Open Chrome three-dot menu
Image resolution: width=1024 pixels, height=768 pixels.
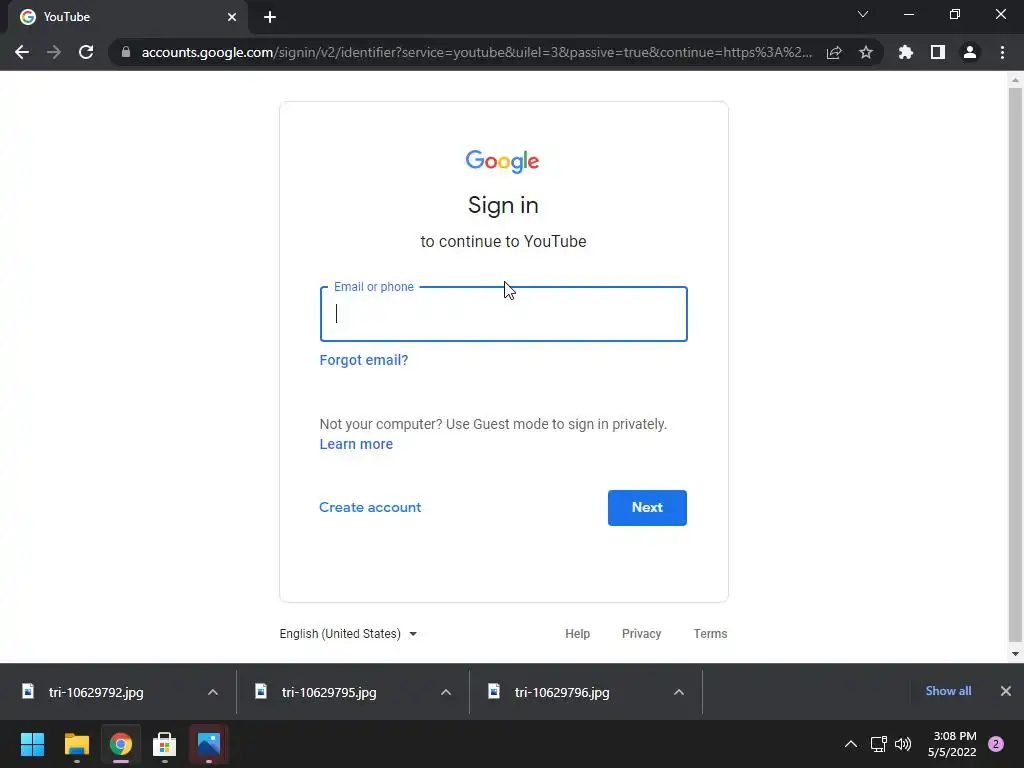[x=1002, y=52]
